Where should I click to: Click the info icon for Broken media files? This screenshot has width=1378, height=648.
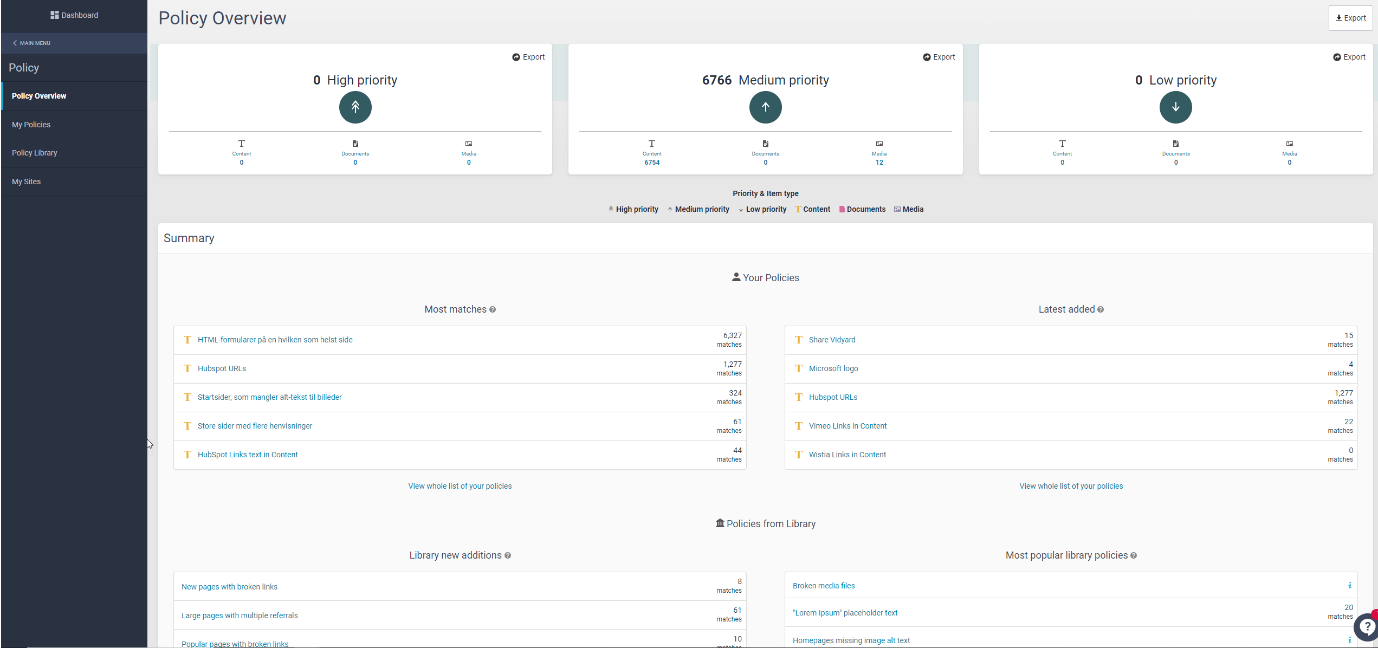(x=1349, y=586)
